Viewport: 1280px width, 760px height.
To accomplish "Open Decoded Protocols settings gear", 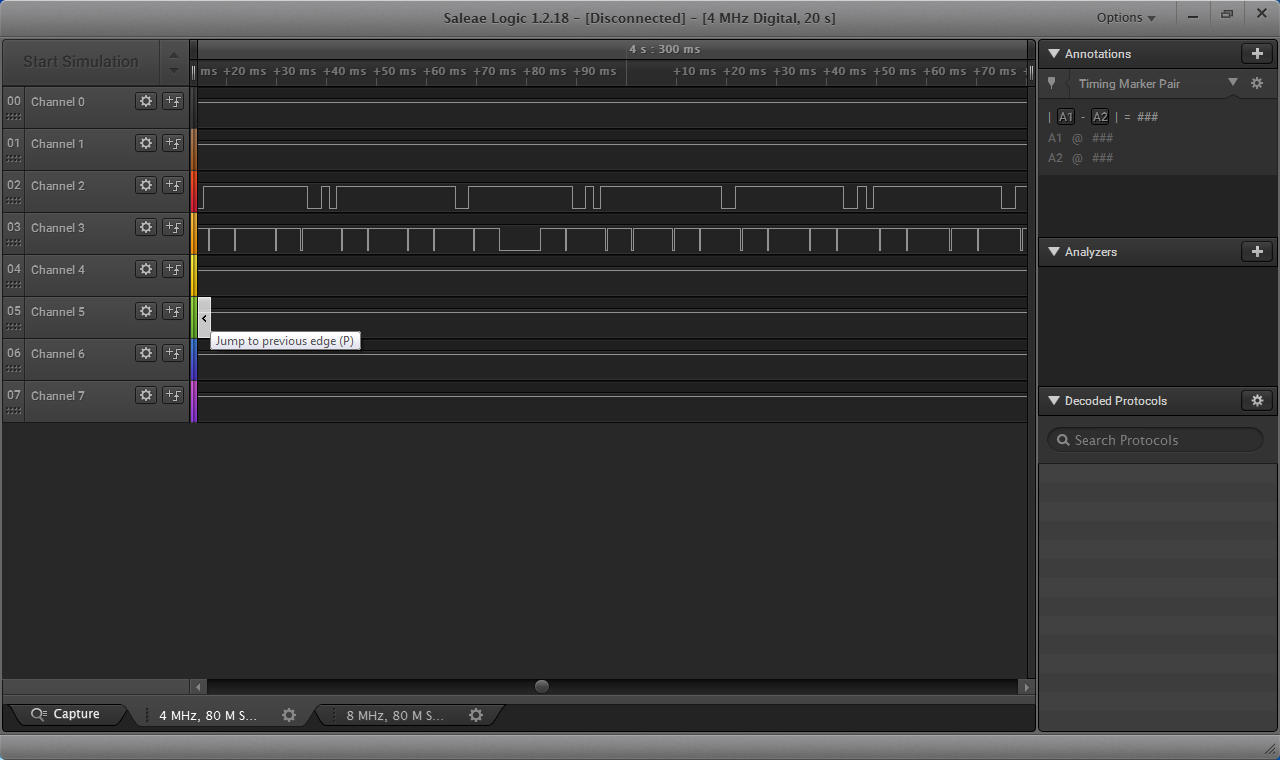I will click(1257, 401).
